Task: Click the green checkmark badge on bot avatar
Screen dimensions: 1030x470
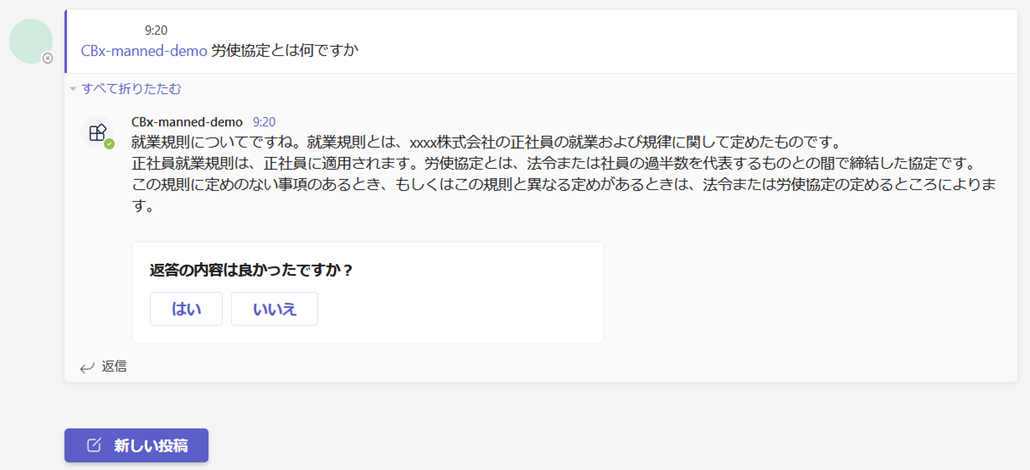Action: [x=109, y=144]
